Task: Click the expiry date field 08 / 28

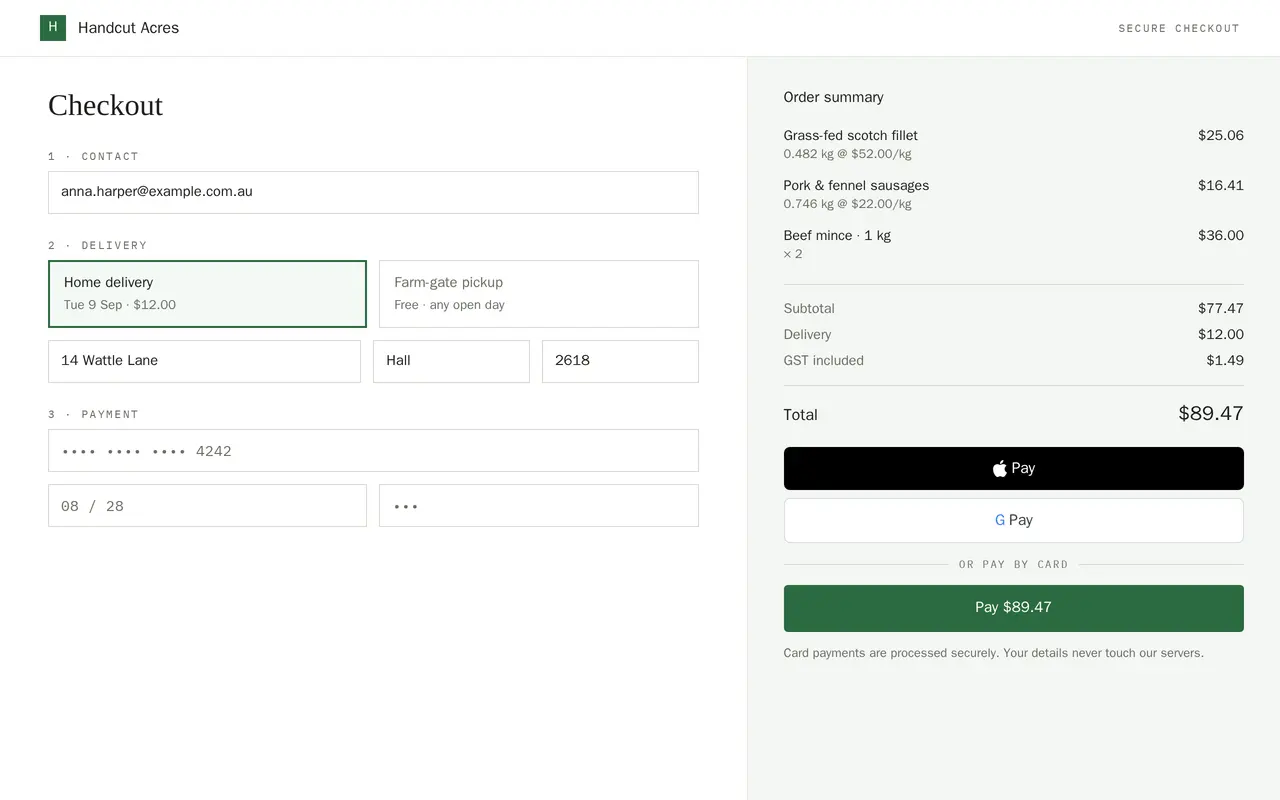Action: pyautogui.click(x=207, y=506)
